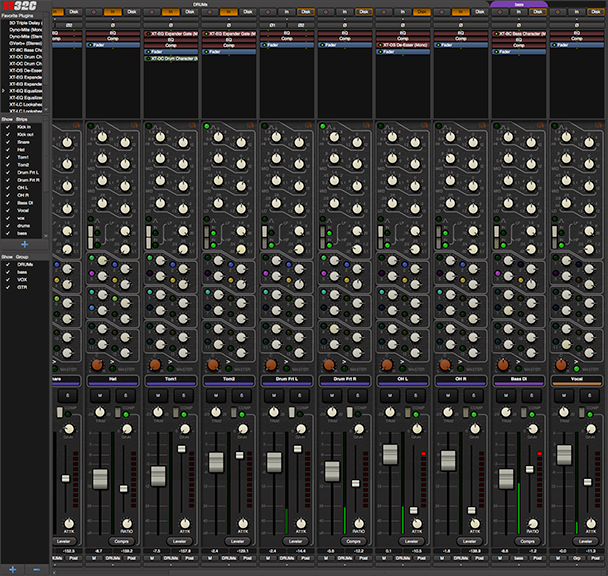Uncheck the DRUMs group checkbox
608x576 pixels.
click(7, 265)
